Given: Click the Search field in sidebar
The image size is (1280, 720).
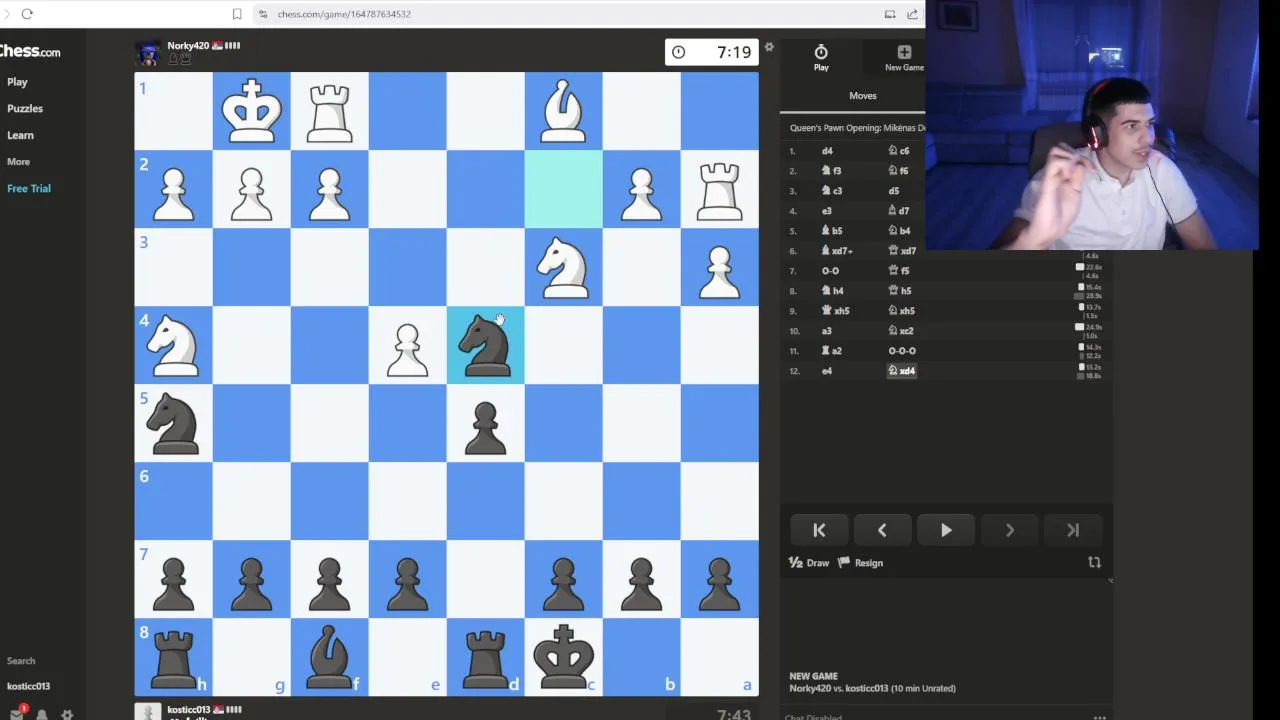Looking at the screenshot, I should (21, 661).
